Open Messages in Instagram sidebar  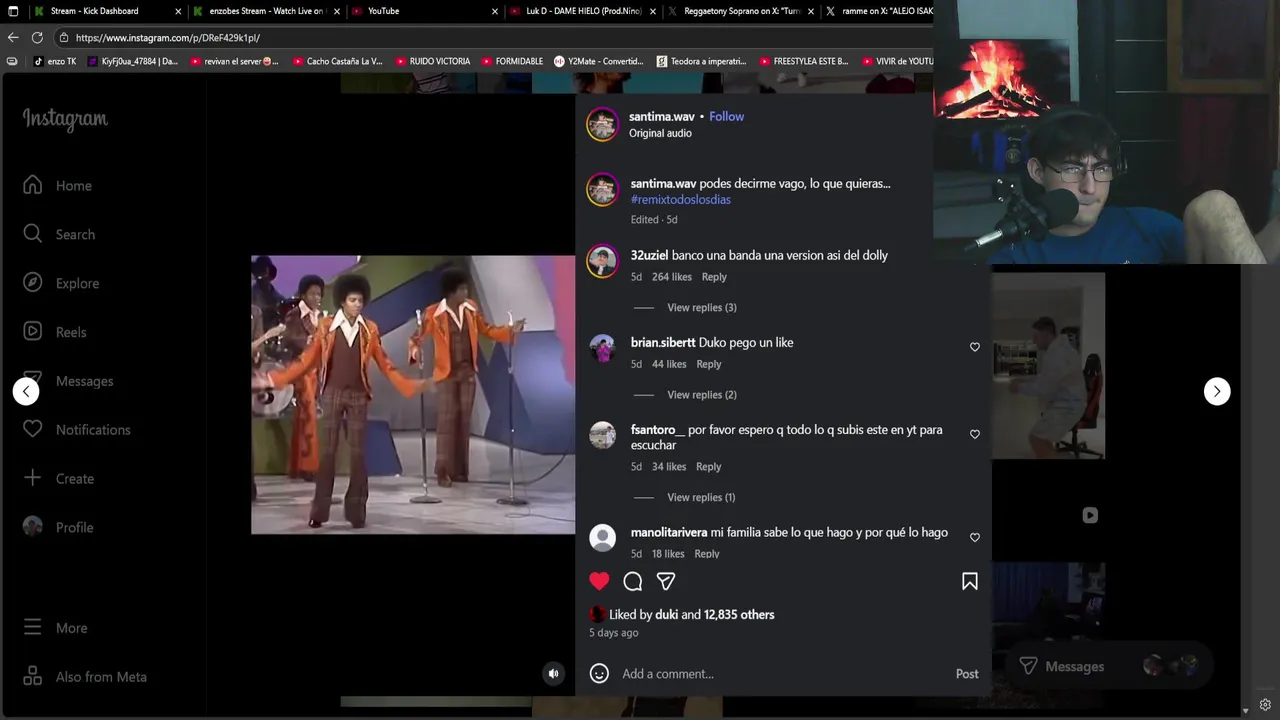pos(68,381)
